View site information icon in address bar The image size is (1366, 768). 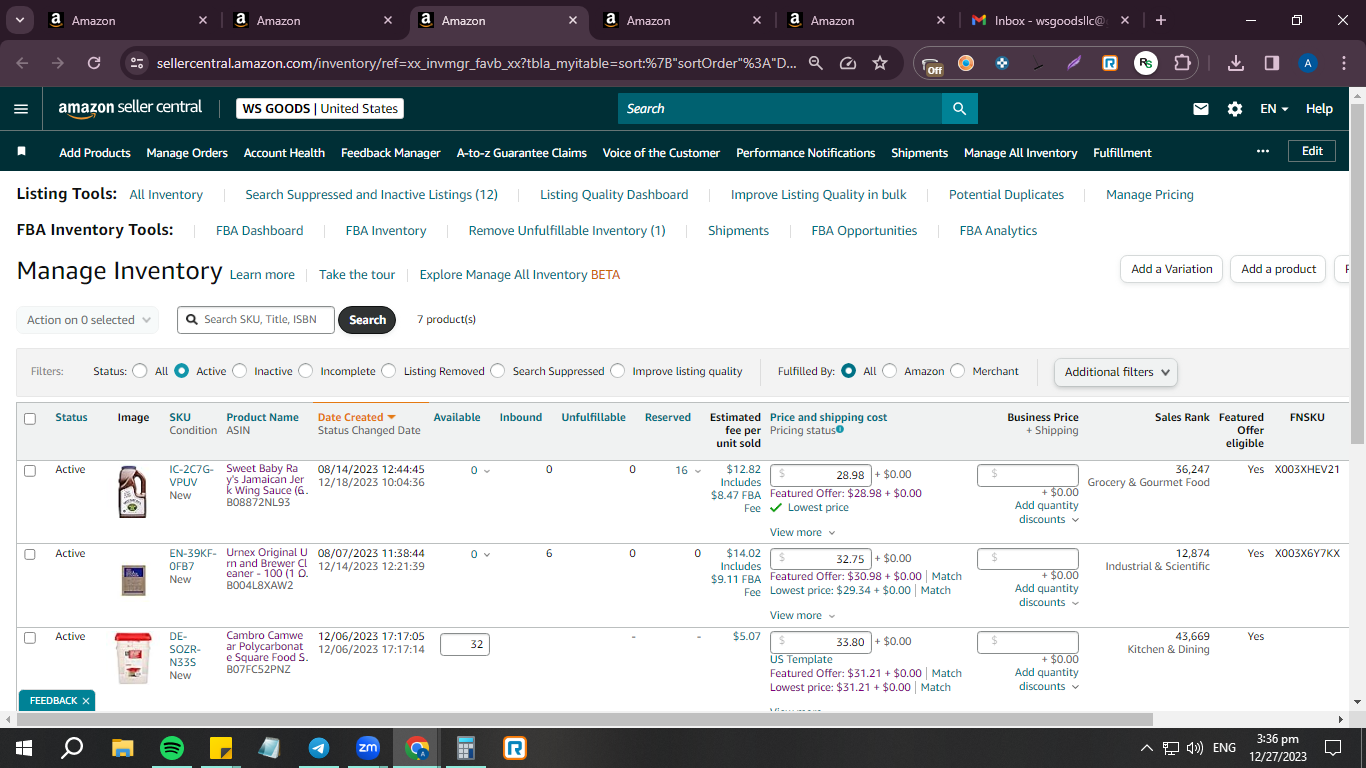138,63
